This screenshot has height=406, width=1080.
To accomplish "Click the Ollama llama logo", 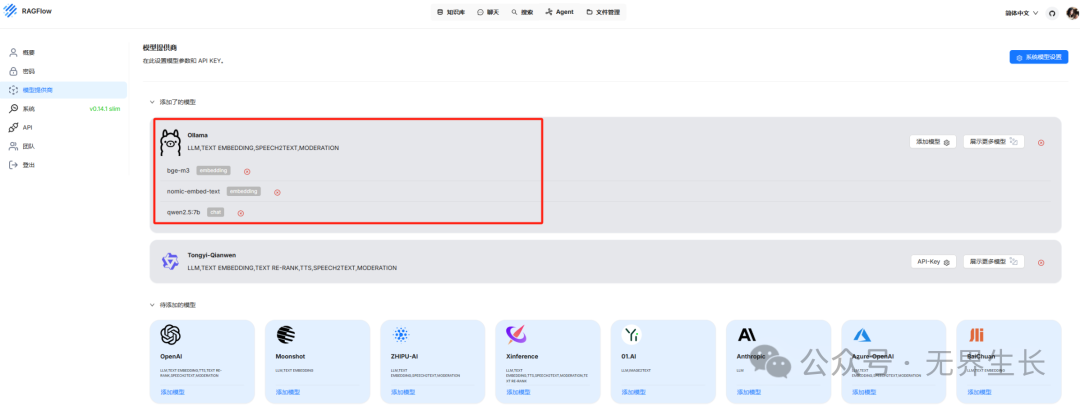I will tap(170, 142).
